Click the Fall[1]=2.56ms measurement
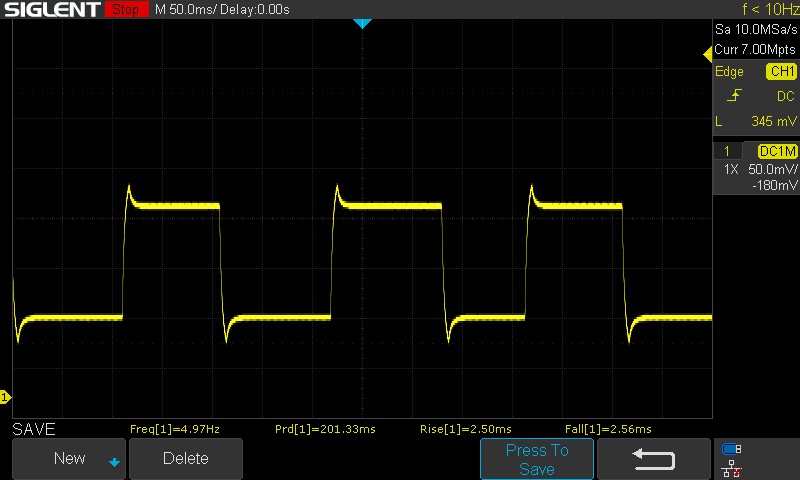The width and height of the screenshot is (800, 480). click(x=608, y=429)
